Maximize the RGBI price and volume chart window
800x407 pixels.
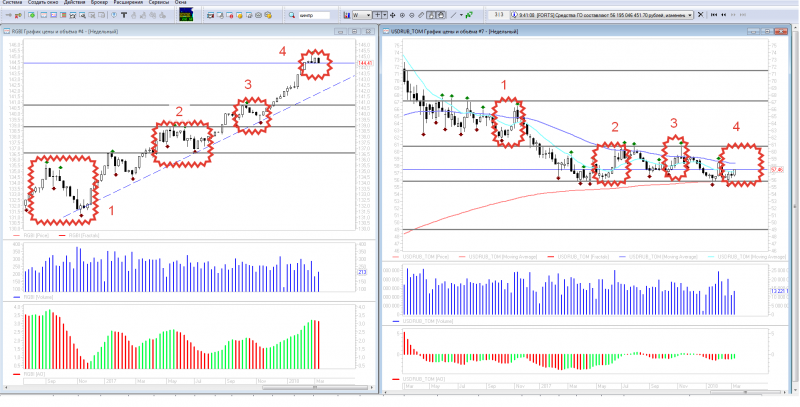coord(362,31)
